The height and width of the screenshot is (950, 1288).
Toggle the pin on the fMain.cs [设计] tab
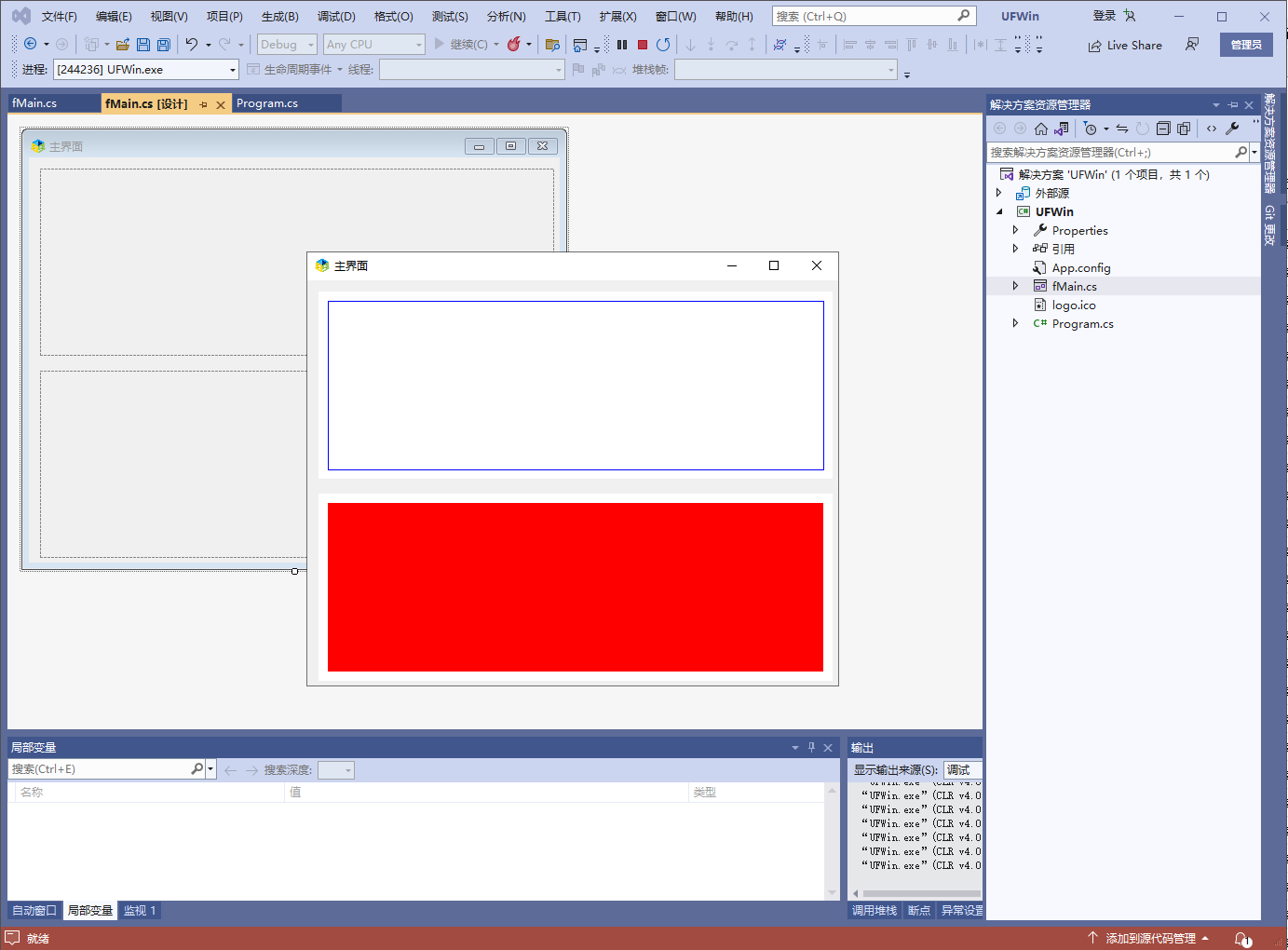tap(204, 104)
